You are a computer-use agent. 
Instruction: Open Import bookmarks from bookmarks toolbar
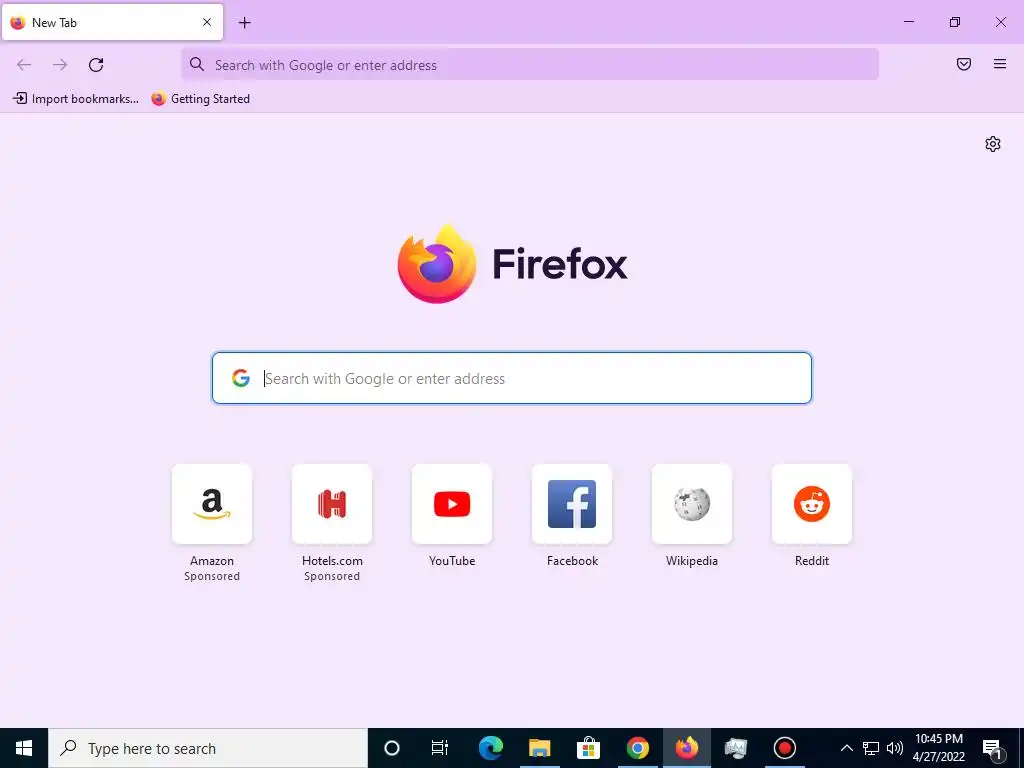click(x=76, y=99)
